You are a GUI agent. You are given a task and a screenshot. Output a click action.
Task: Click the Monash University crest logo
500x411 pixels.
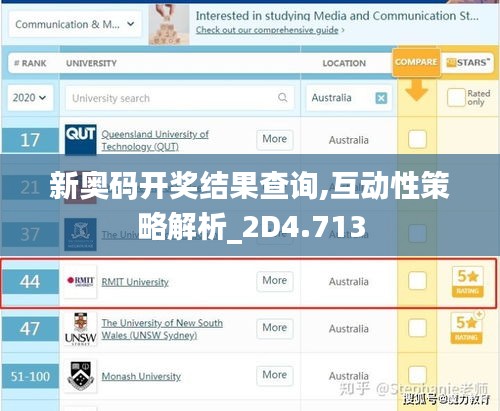pyautogui.click(x=80, y=376)
